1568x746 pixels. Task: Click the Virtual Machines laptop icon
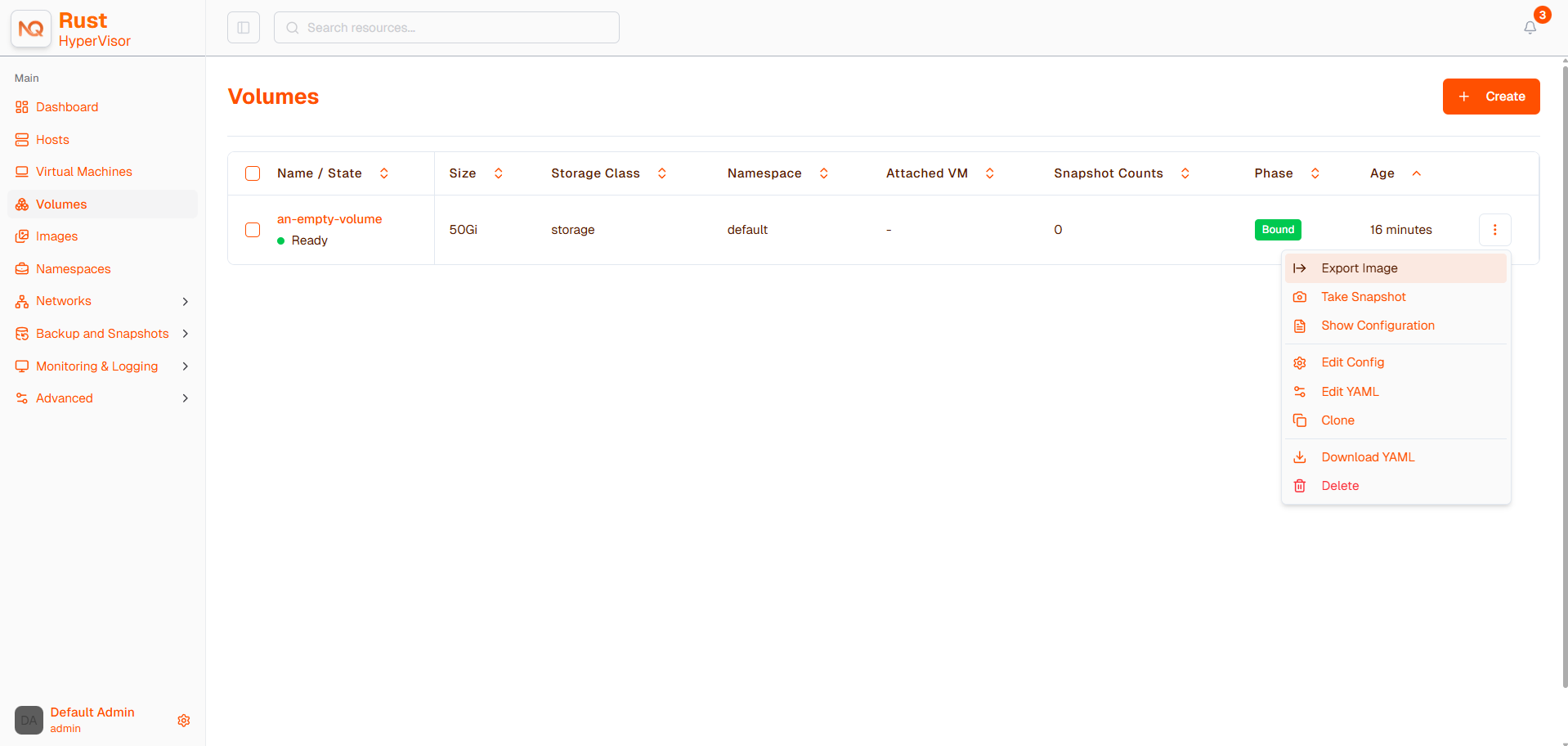[22, 172]
